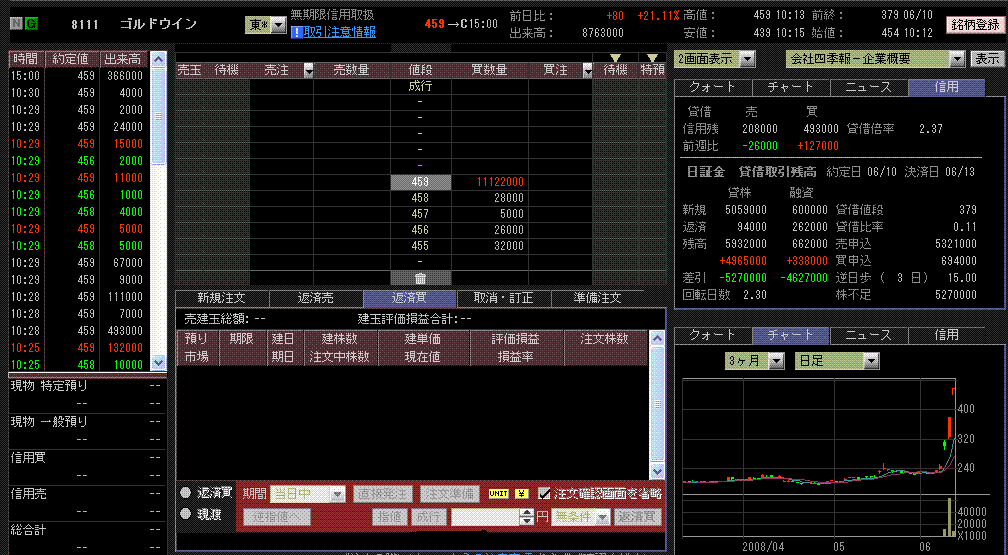Click the N indicator icon at top-left
This screenshot has width=1008, height=555.
pos(16,24)
